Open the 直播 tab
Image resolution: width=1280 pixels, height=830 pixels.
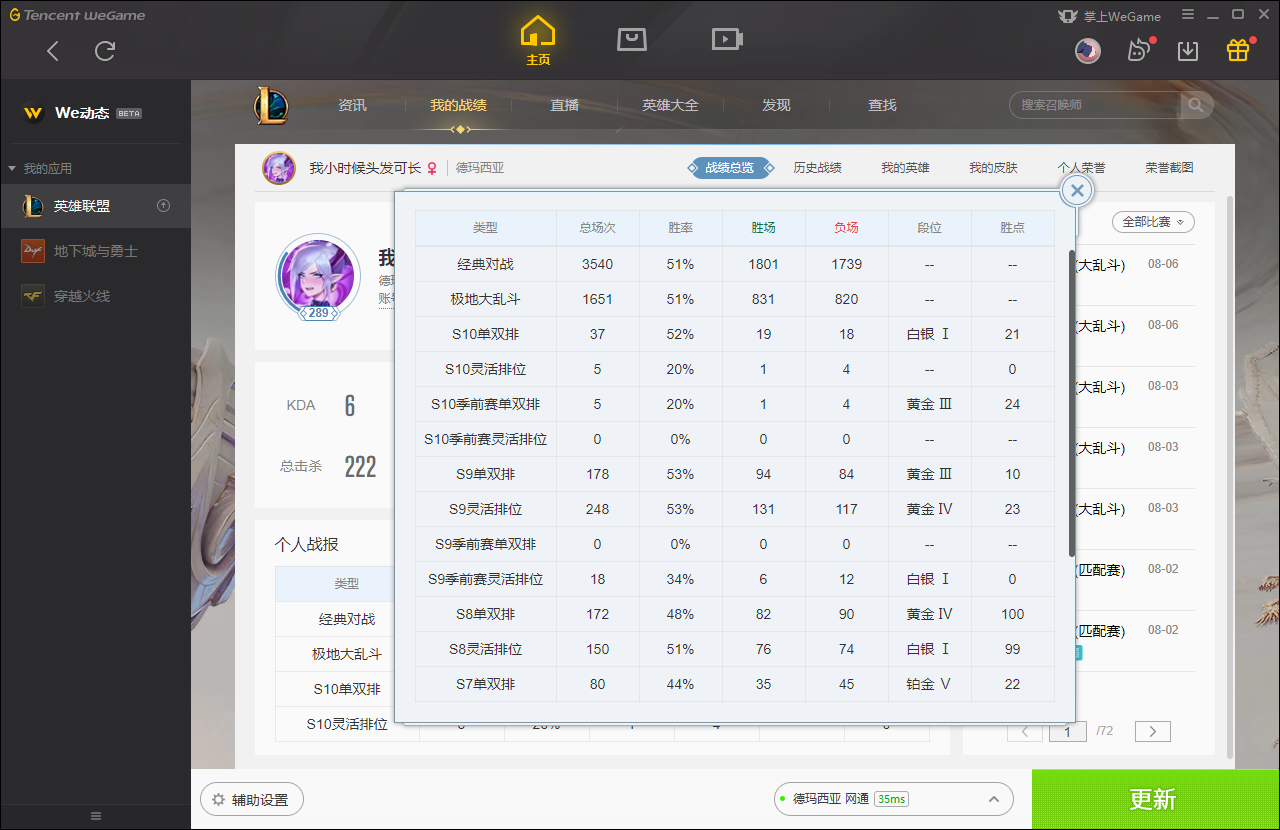[x=564, y=105]
